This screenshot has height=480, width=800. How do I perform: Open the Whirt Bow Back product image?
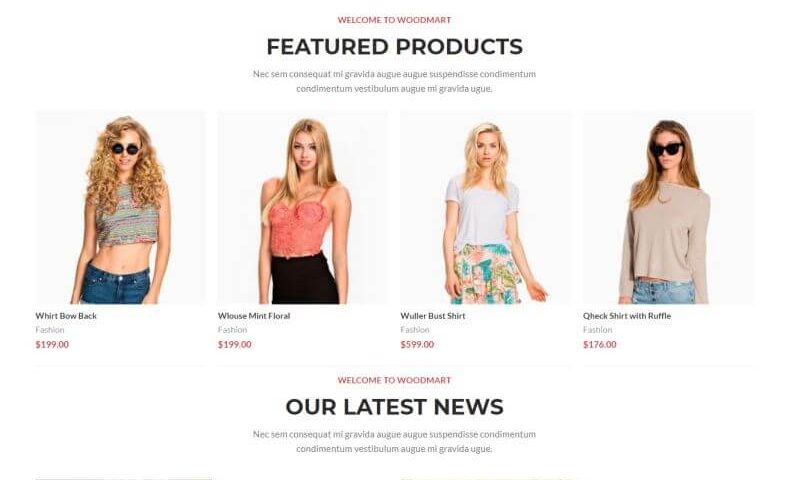point(120,208)
